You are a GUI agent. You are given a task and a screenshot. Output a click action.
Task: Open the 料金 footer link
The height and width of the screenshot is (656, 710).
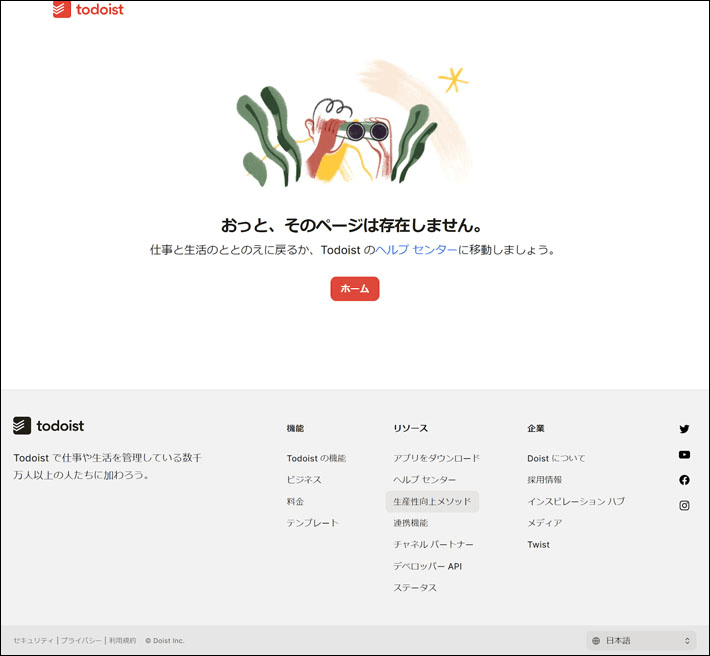pyautogui.click(x=295, y=501)
